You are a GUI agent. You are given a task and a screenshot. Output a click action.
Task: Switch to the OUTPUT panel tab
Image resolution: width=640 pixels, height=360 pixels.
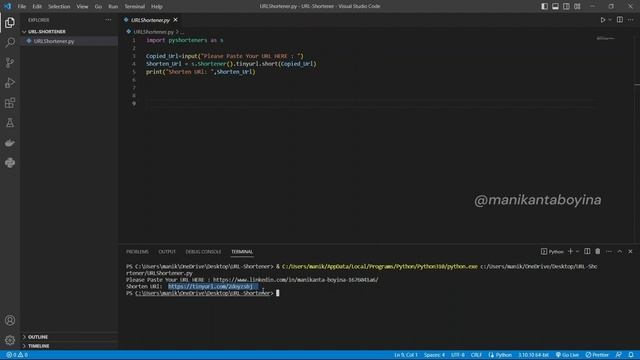(x=167, y=252)
